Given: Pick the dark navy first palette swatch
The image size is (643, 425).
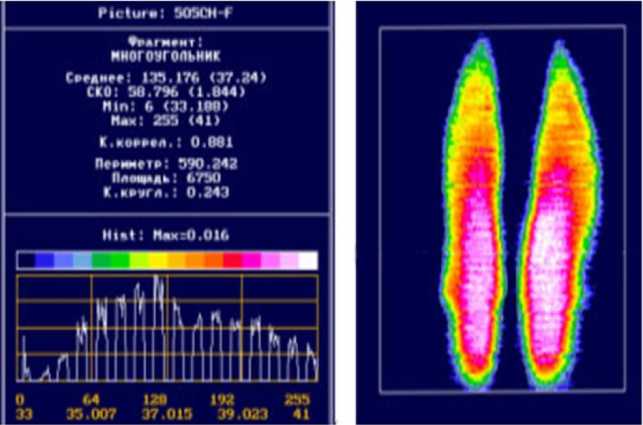Looking at the screenshot, I should coord(26,260).
